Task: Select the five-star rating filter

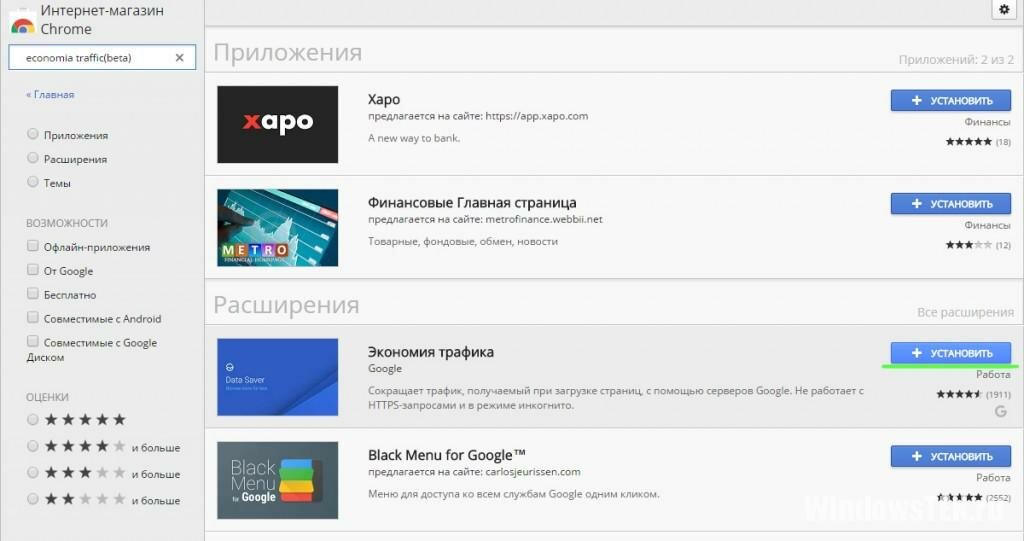Action: tap(33, 419)
